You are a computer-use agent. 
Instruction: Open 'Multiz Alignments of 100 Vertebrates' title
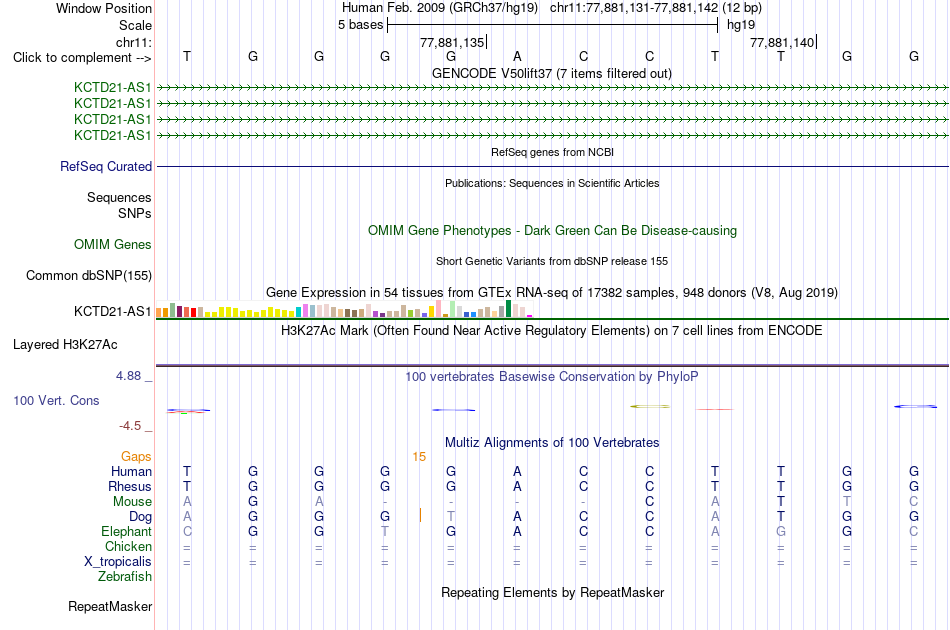coord(551,442)
